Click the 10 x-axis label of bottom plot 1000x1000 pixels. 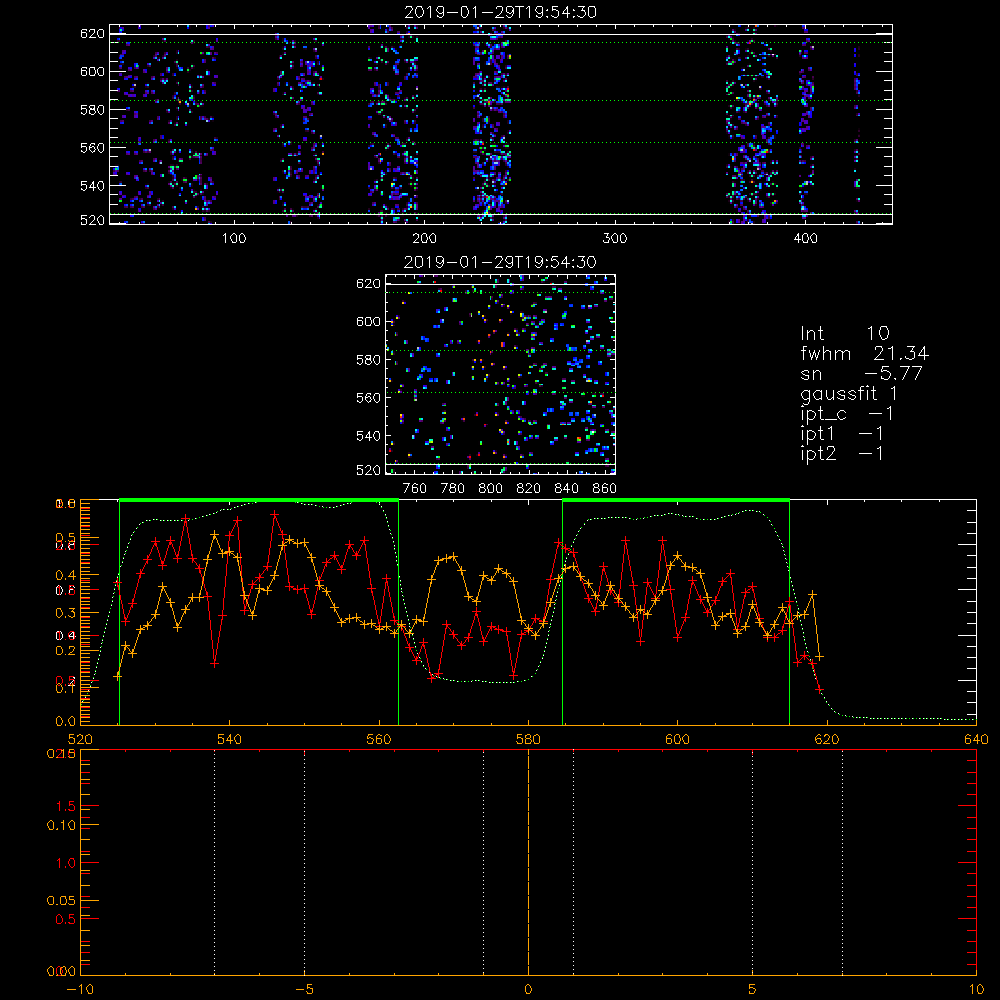click(976, 989)
